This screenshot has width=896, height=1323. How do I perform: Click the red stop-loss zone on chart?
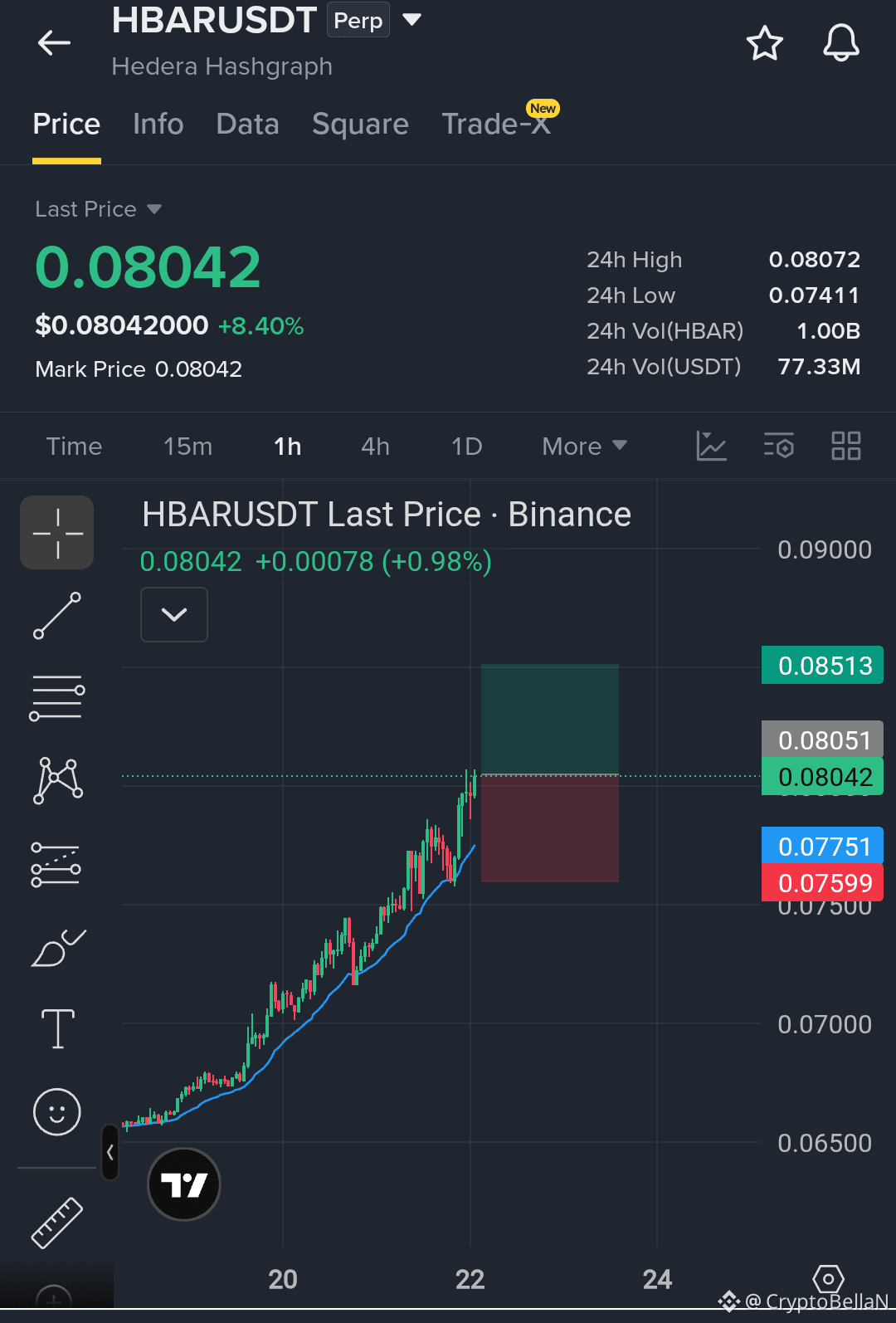point(550,828)
